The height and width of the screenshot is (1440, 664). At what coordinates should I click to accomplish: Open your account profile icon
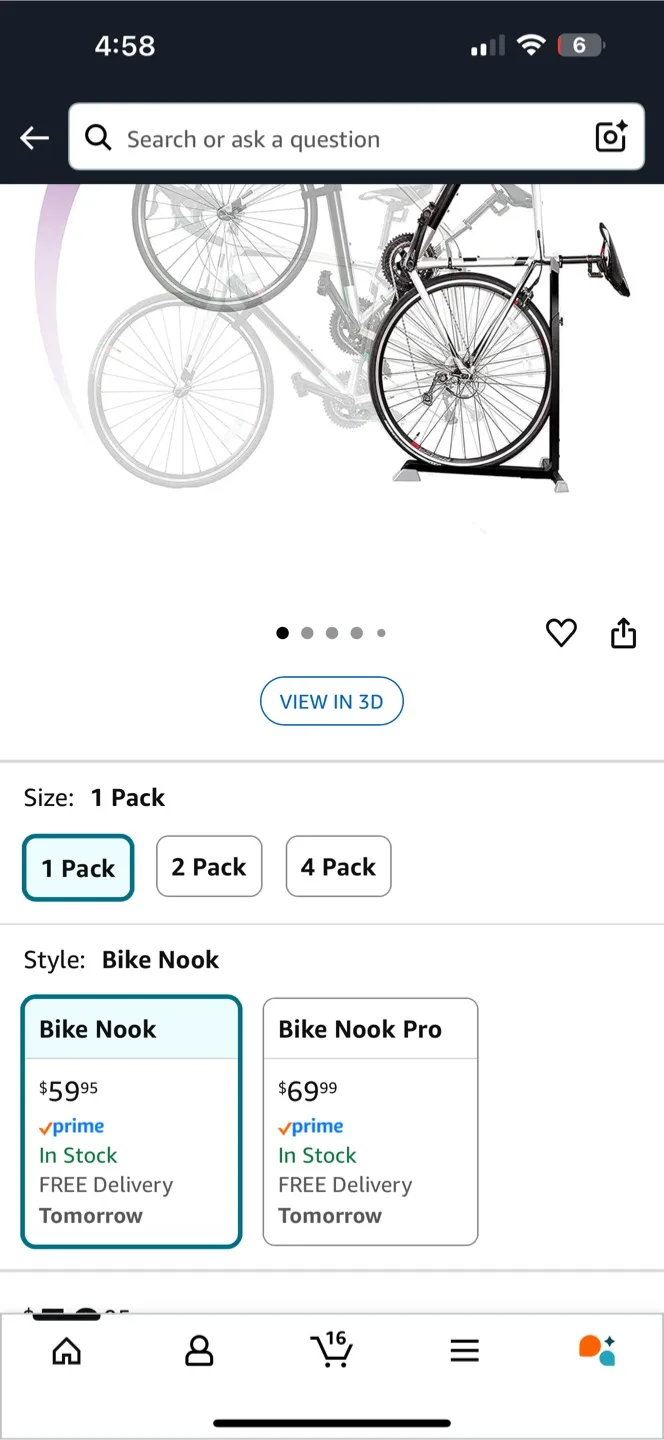(199, 1350)
